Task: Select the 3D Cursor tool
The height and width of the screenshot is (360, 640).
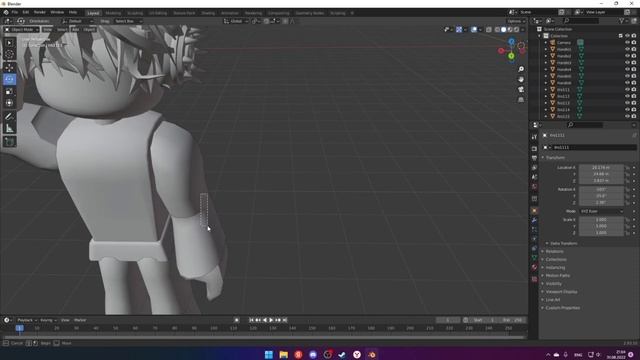Action: pos(9,55)
